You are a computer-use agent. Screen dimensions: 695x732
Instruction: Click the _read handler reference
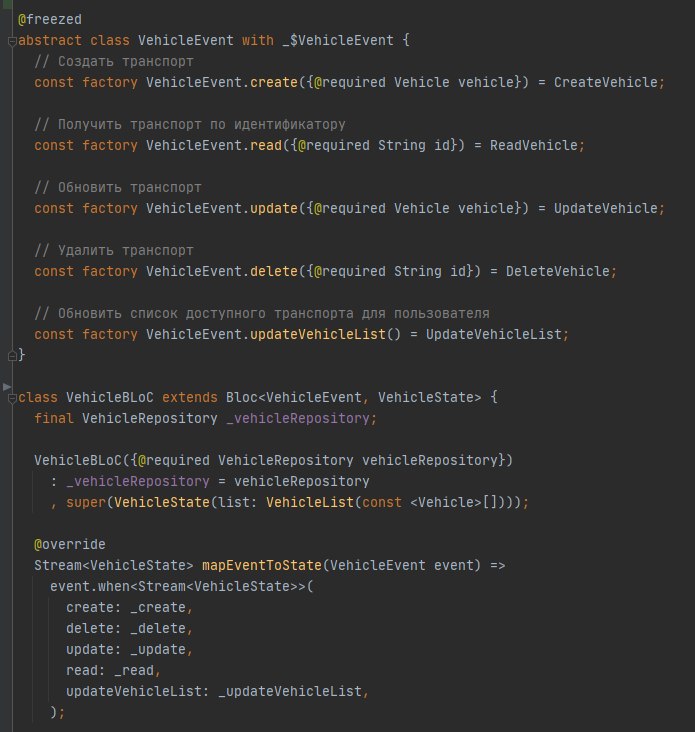134,671
